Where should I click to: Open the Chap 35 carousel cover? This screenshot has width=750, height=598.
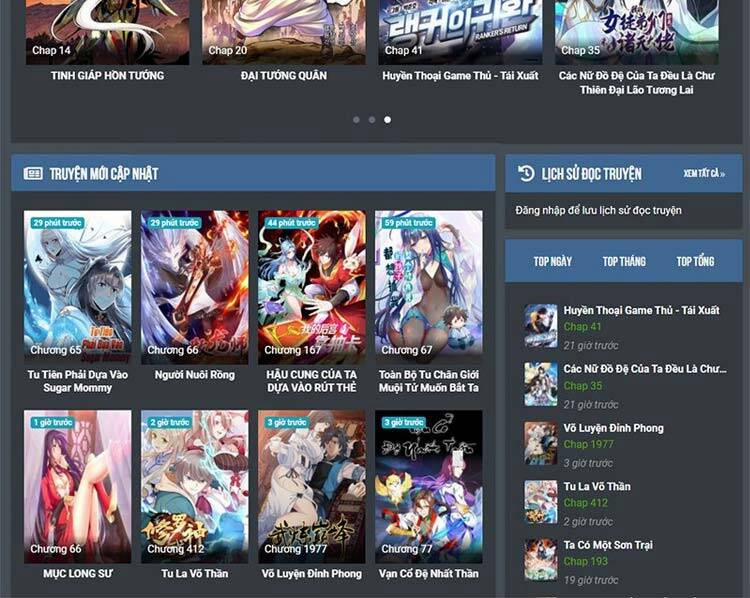[x=637, y=32]
